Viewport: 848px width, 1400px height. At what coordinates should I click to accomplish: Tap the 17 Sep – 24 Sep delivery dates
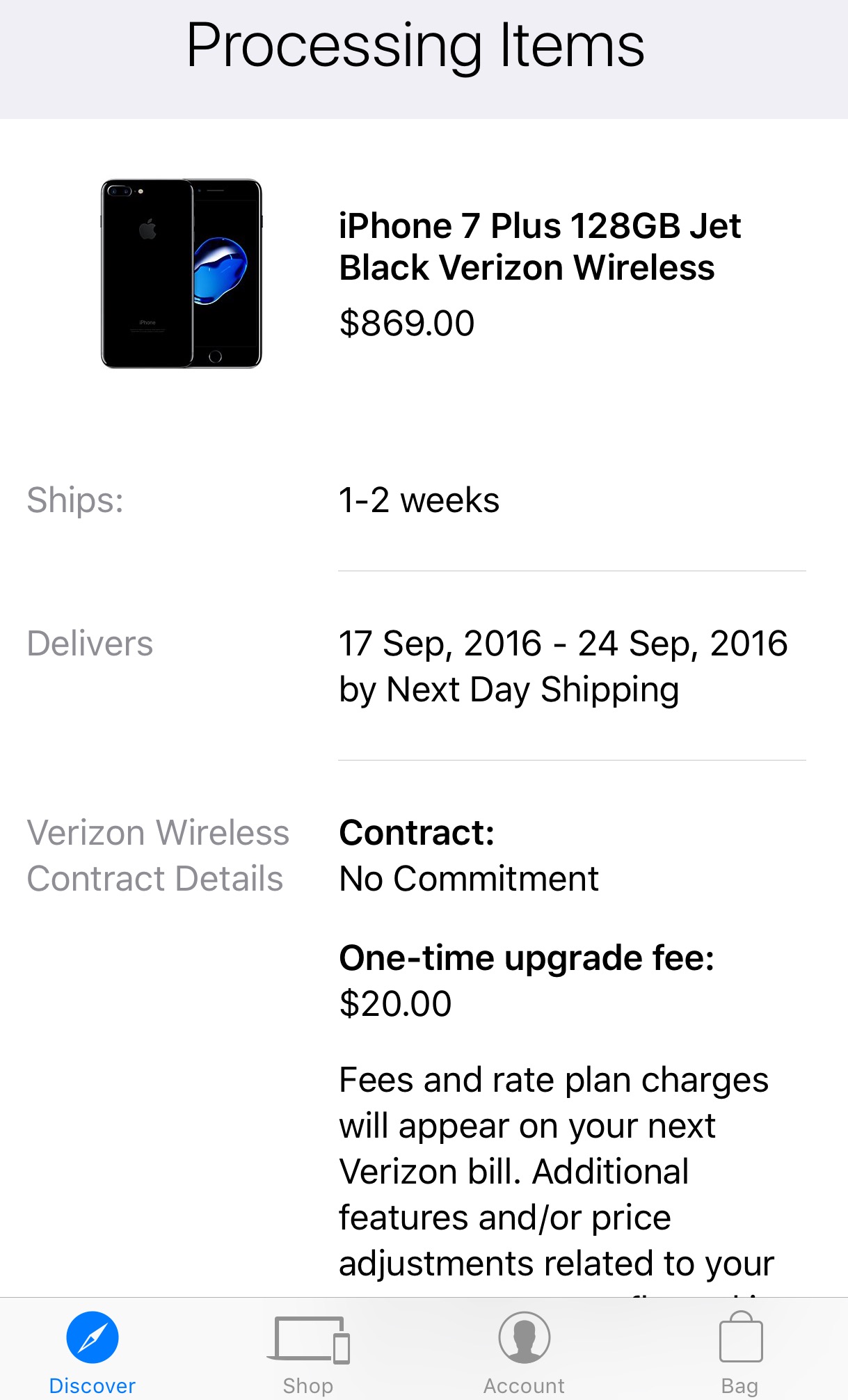[563, 643]
